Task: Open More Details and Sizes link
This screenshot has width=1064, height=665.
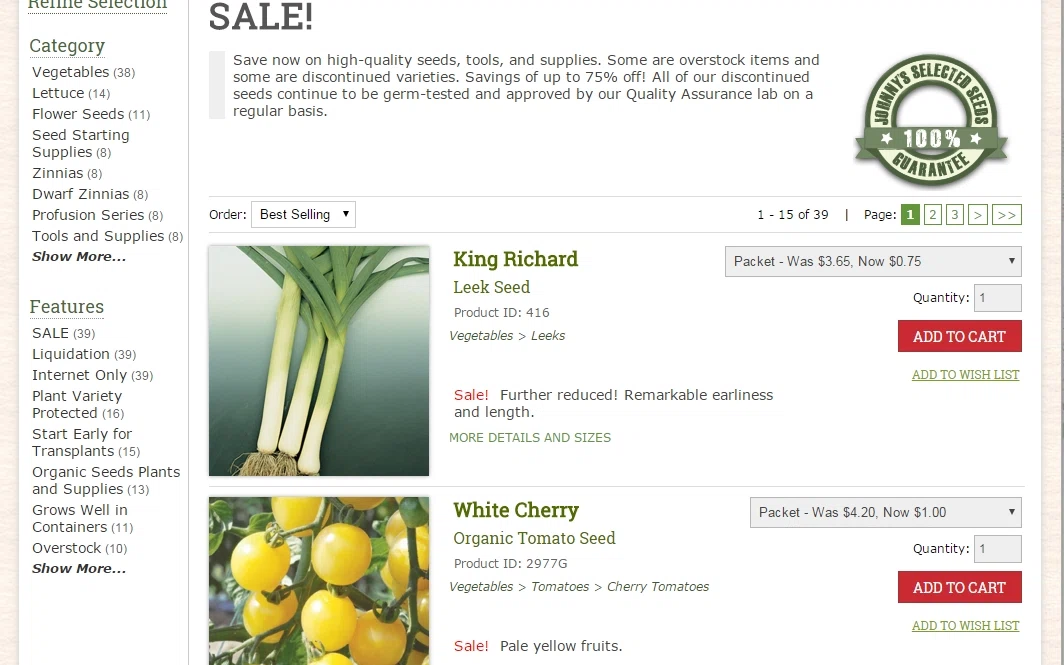Action: (530, 438)
